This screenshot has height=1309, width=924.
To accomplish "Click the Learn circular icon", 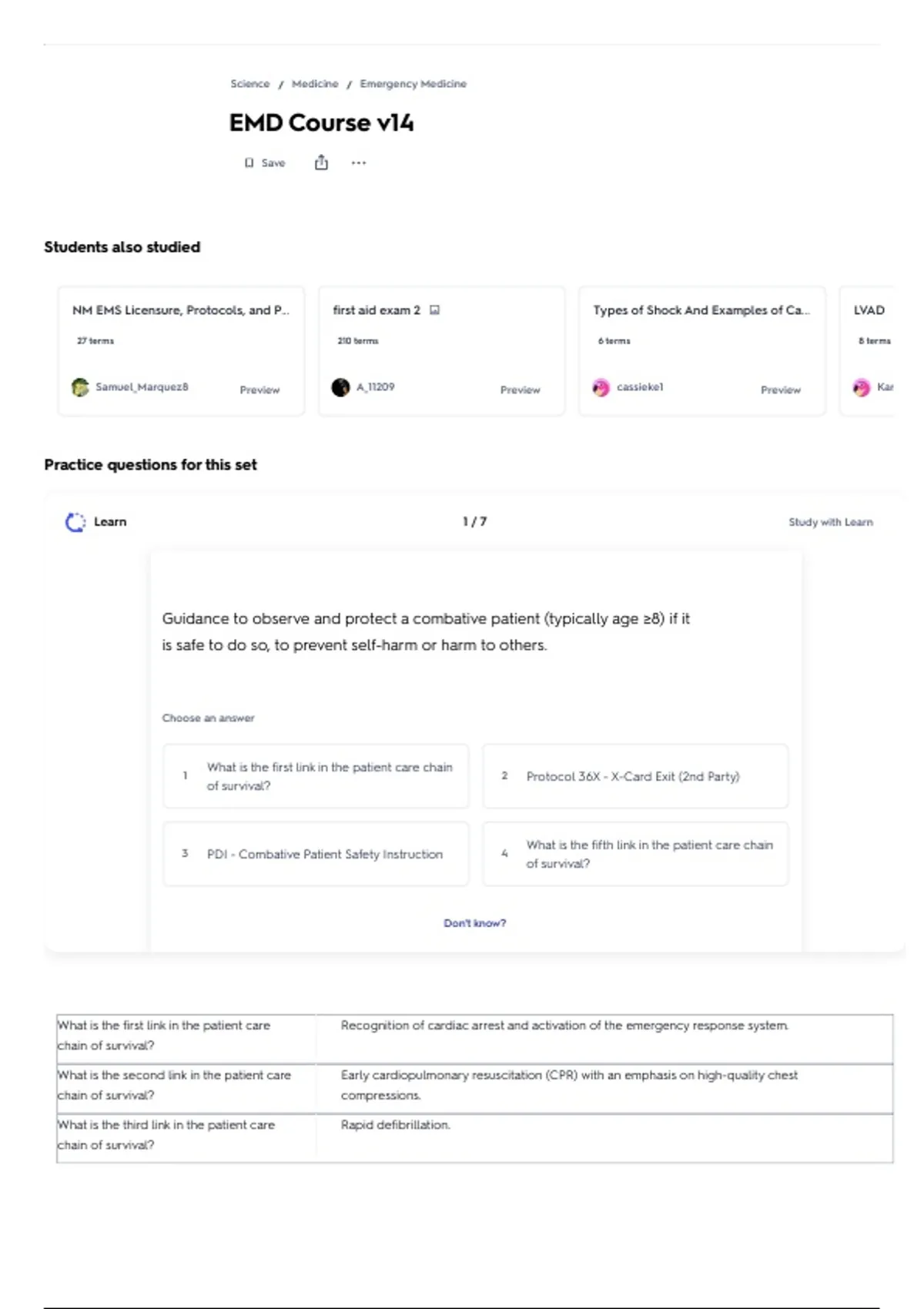I will pos(75,522).
